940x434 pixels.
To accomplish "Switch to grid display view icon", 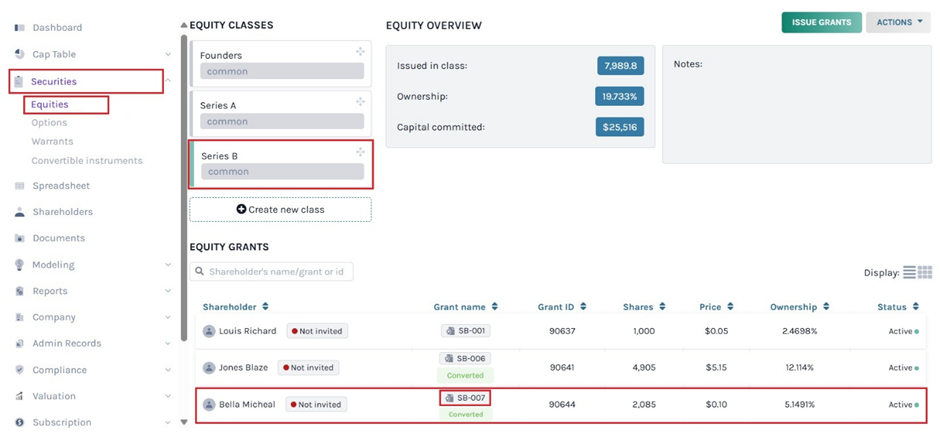I will coord(925,272).
